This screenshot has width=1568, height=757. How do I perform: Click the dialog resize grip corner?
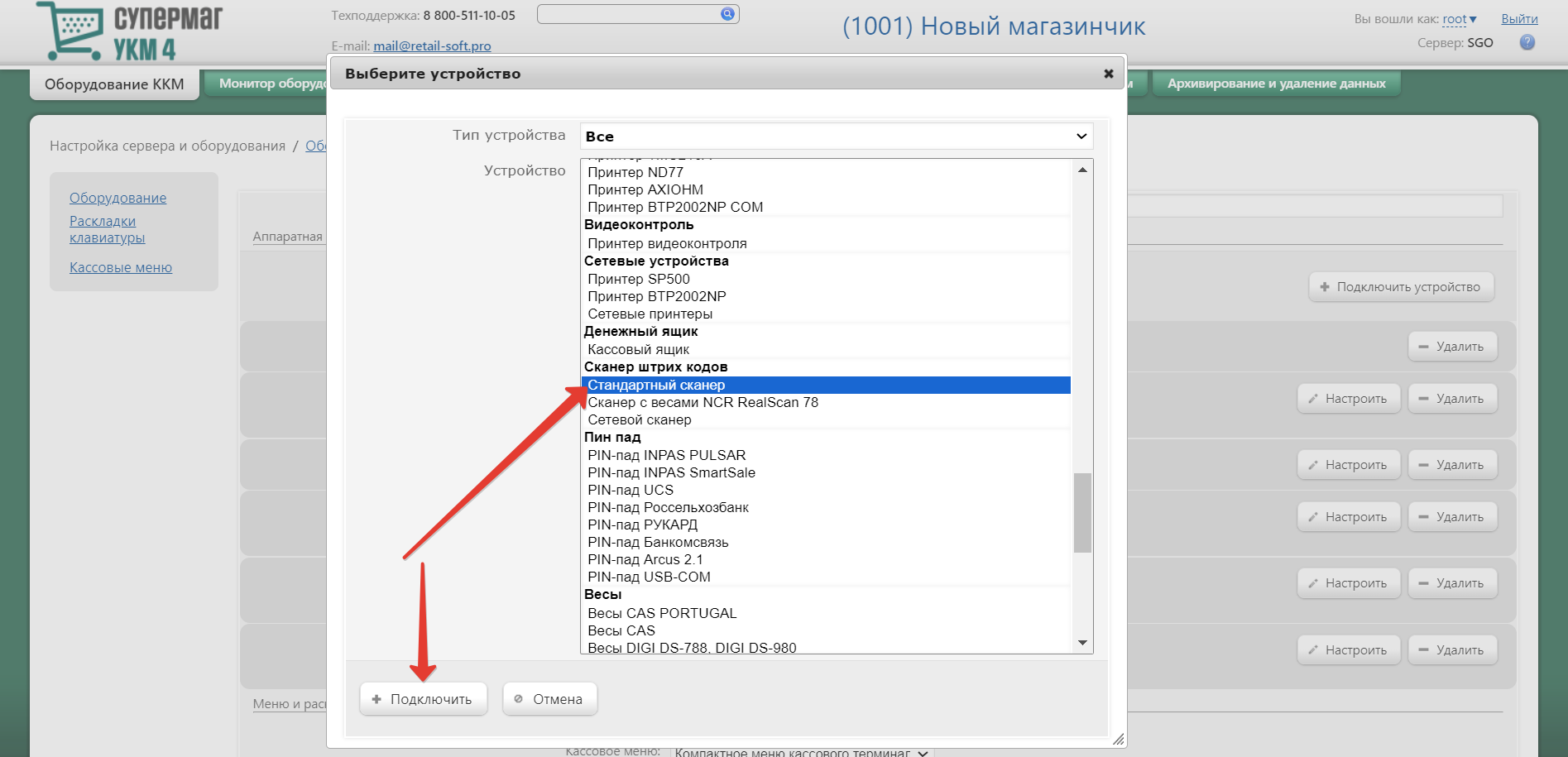(x=1118, y=739)
